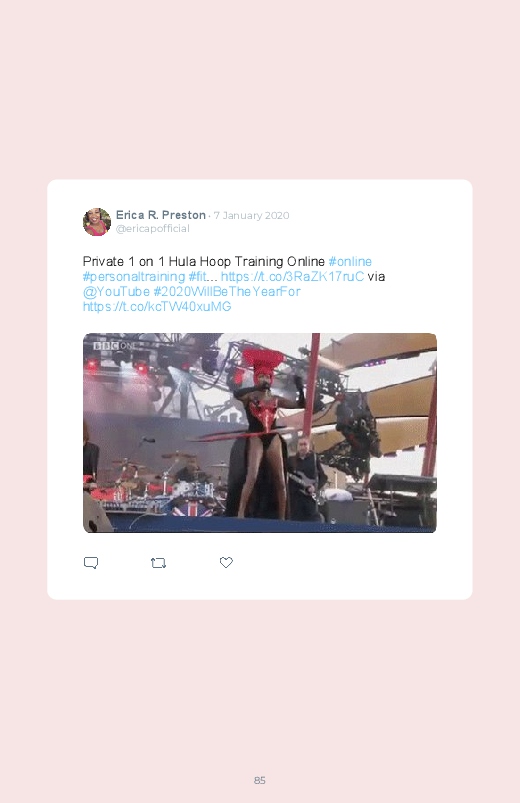This screenshot has width=520, height=803.
Task: Click the page number 85
Action: (x=260, y=780)
